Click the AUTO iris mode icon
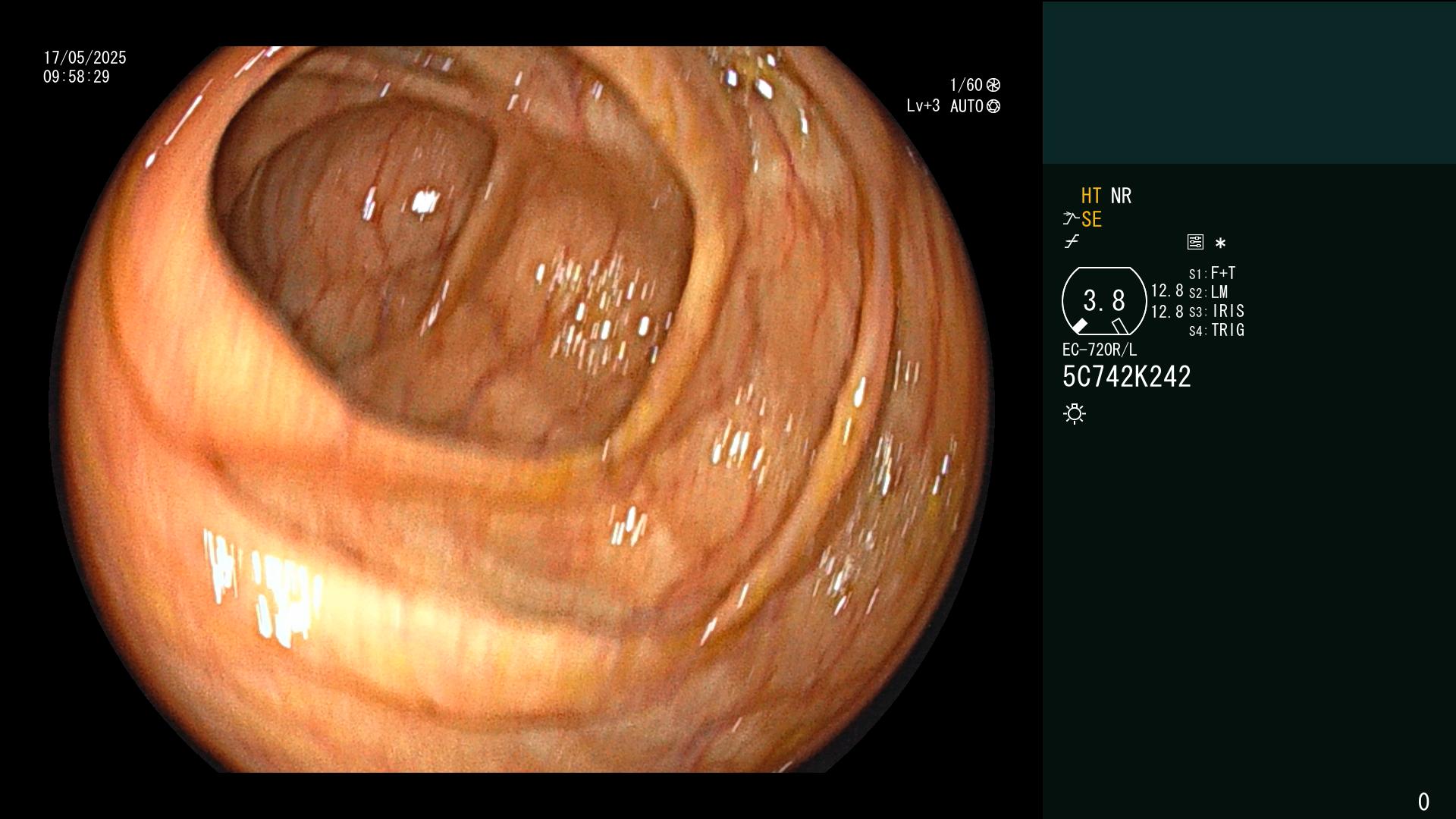Image resolution: width=1456 pixels, height=819 pixels. tap(993, 106)
